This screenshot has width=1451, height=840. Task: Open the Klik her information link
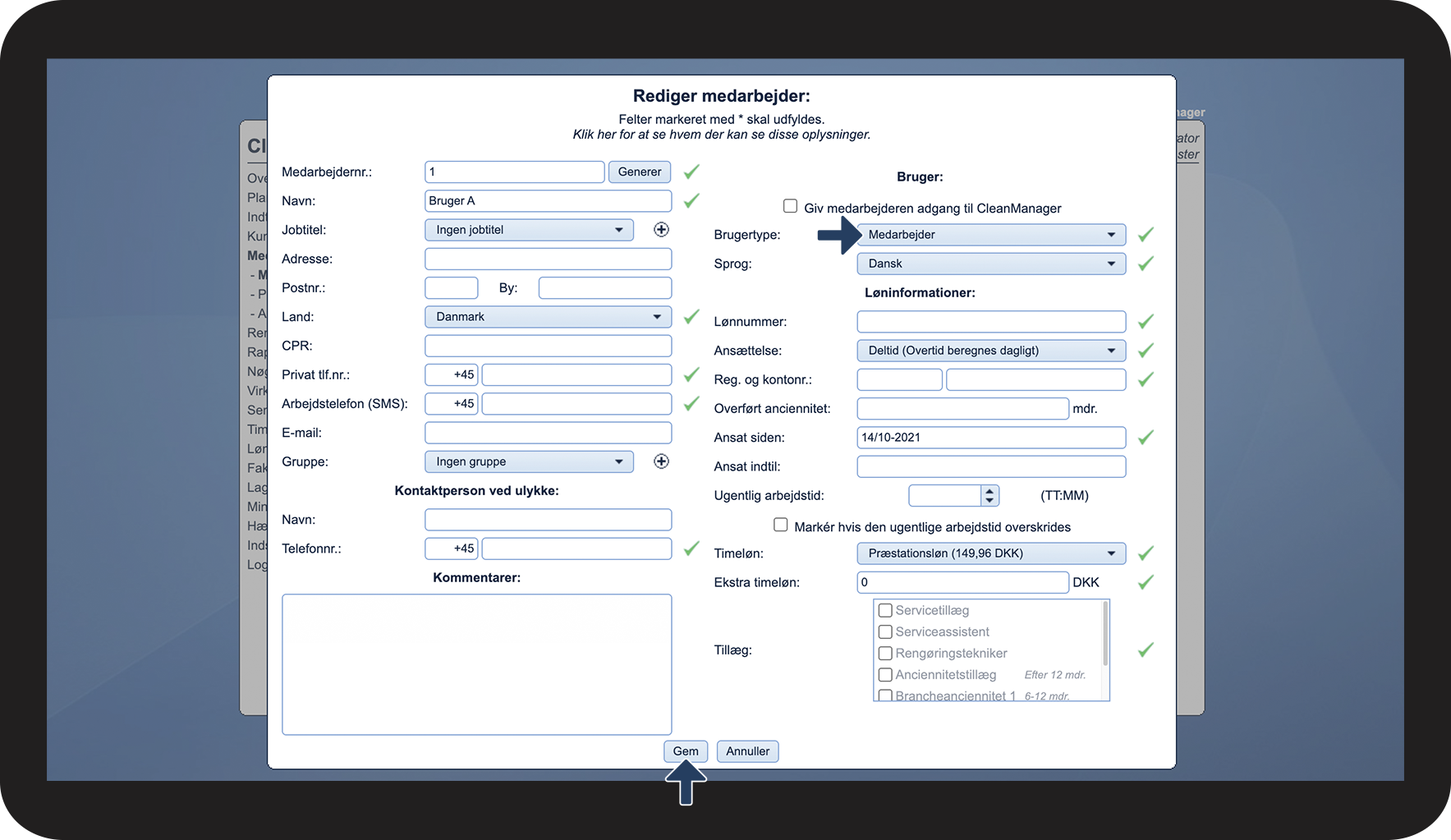point(721,135)
